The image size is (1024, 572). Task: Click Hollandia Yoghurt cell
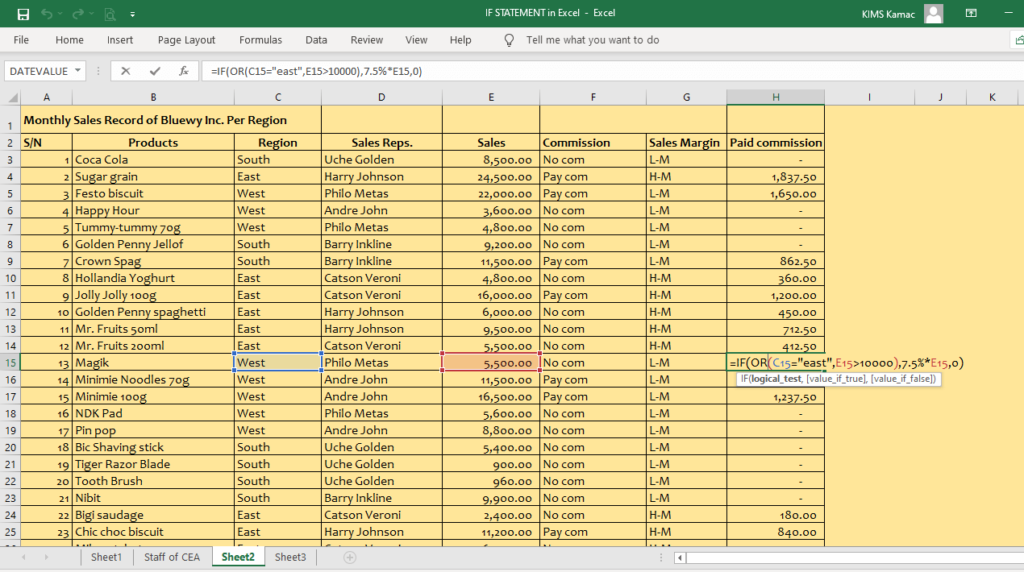[153, 278]
